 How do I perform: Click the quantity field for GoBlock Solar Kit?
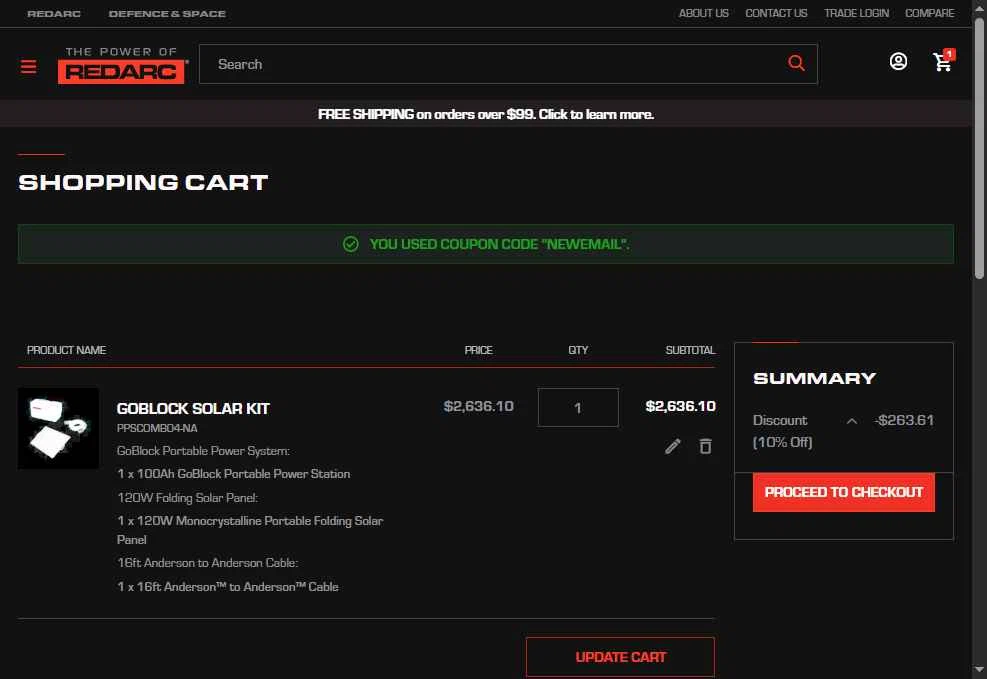click(578, 408)
